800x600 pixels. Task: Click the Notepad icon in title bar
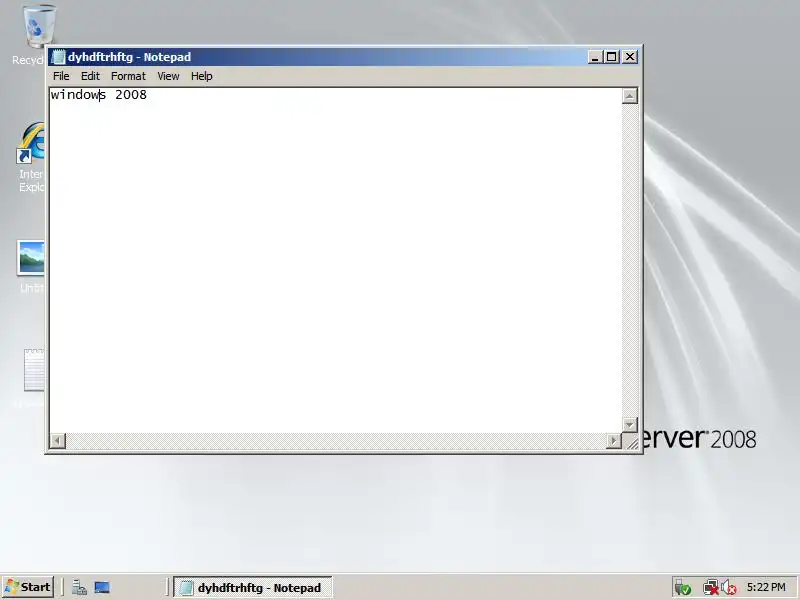tap(59, 57)
